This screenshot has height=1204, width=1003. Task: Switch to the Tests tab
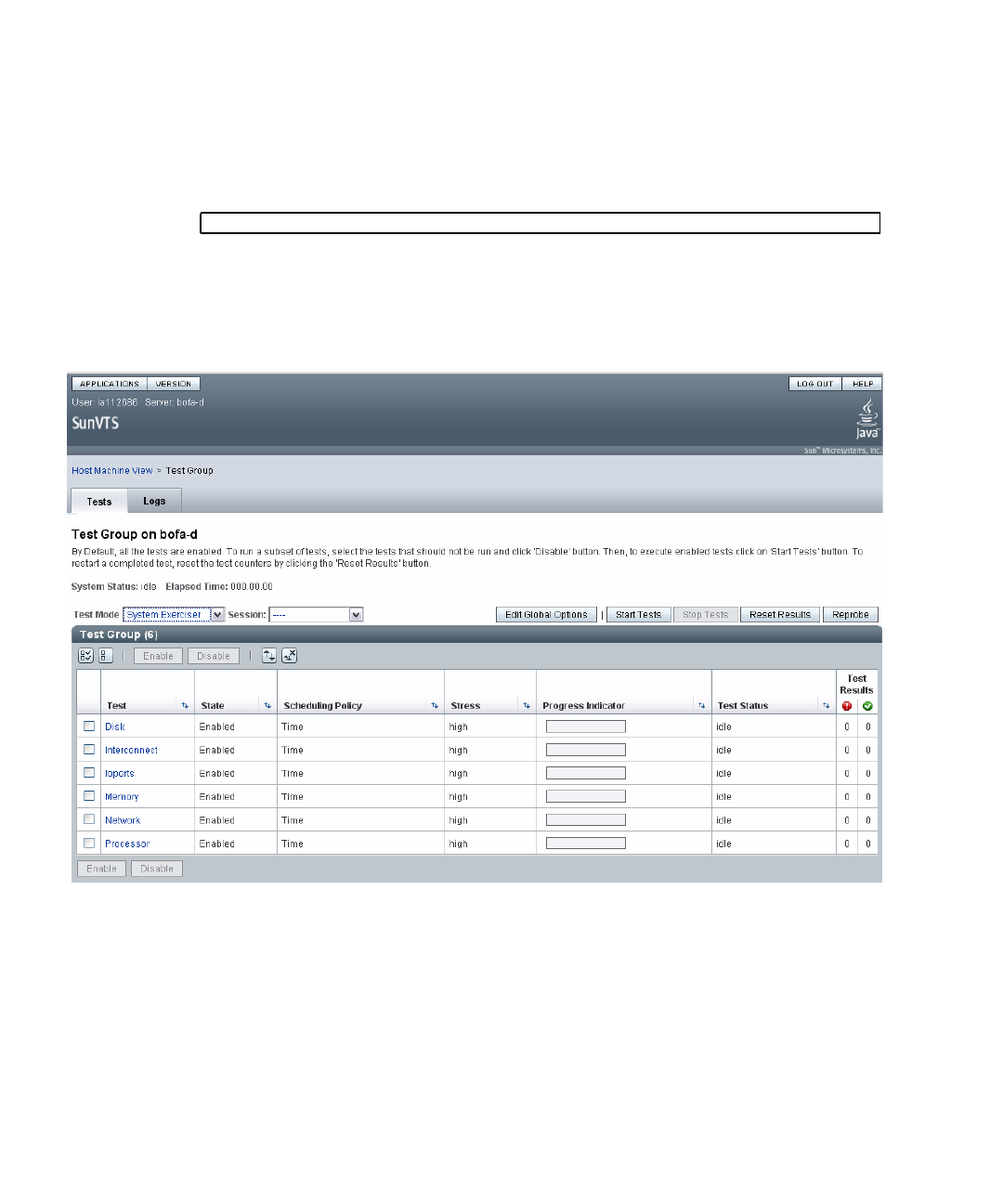(99, 502)
